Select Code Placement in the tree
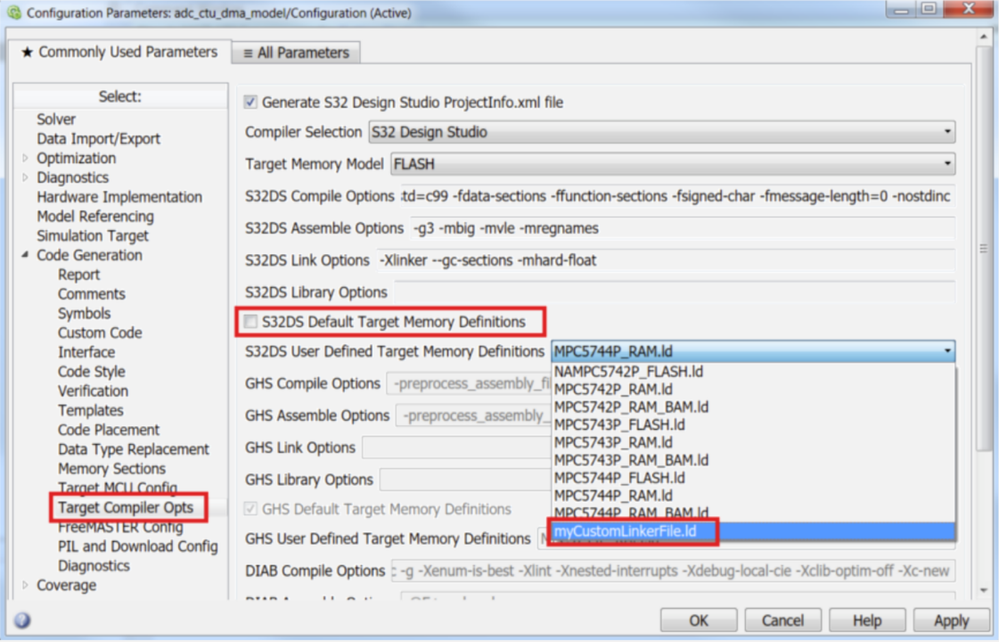The height and width of the screenshot is (642, 999). pos(108,430)
